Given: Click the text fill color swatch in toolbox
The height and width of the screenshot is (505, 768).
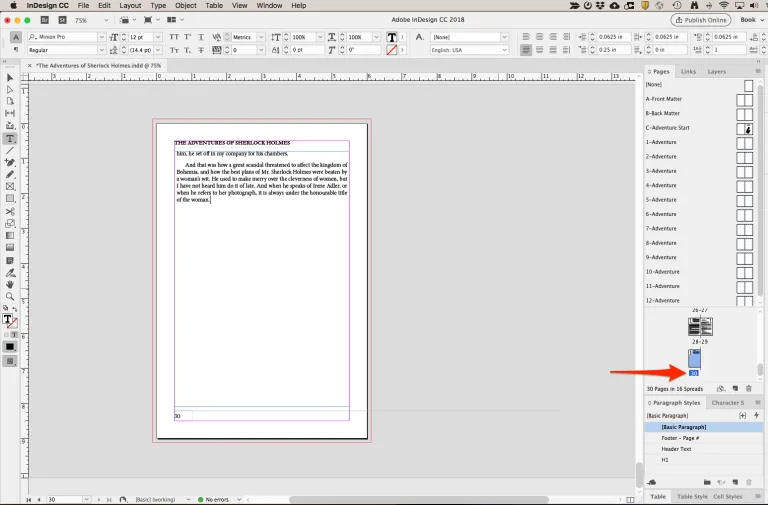Looking at the screenshot, I should pos(7,319).
